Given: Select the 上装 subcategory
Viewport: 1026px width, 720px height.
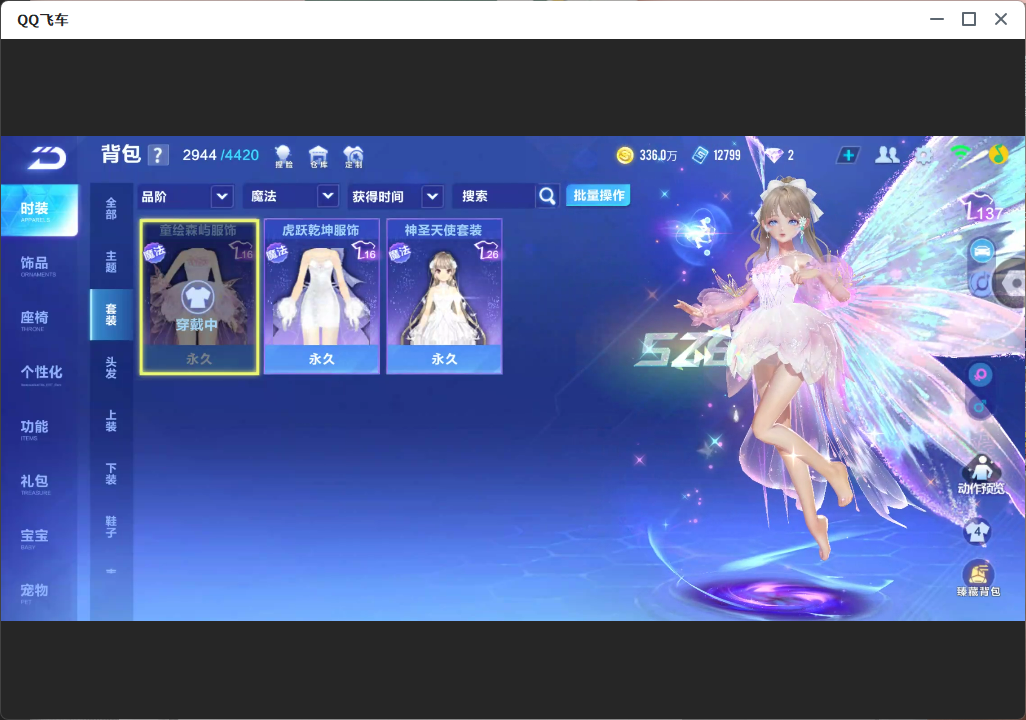Looking at the screenshot, I should point(111,421).
